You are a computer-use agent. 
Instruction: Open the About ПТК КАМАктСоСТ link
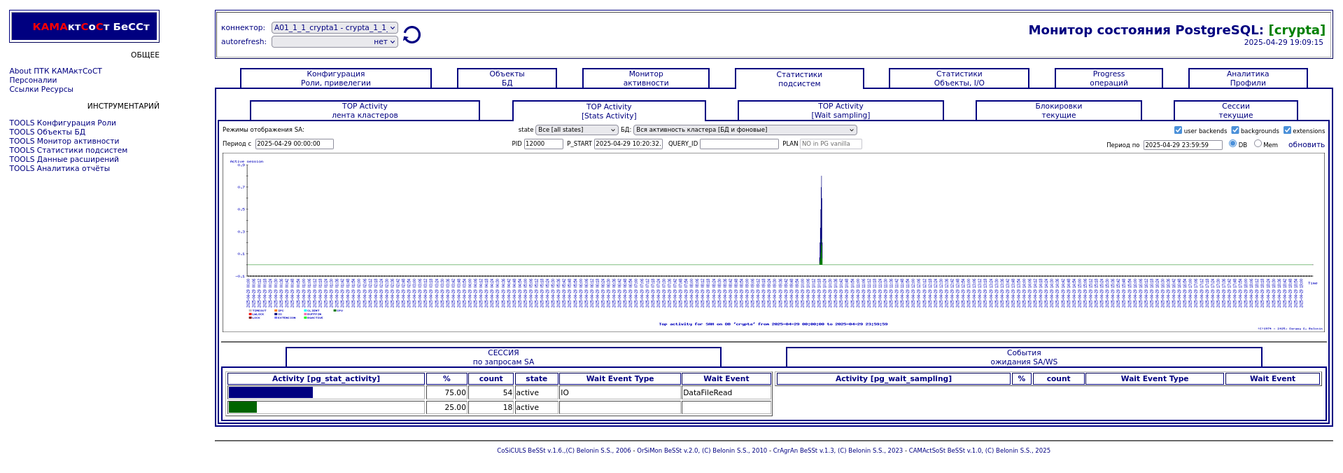(x=55, y=71)
